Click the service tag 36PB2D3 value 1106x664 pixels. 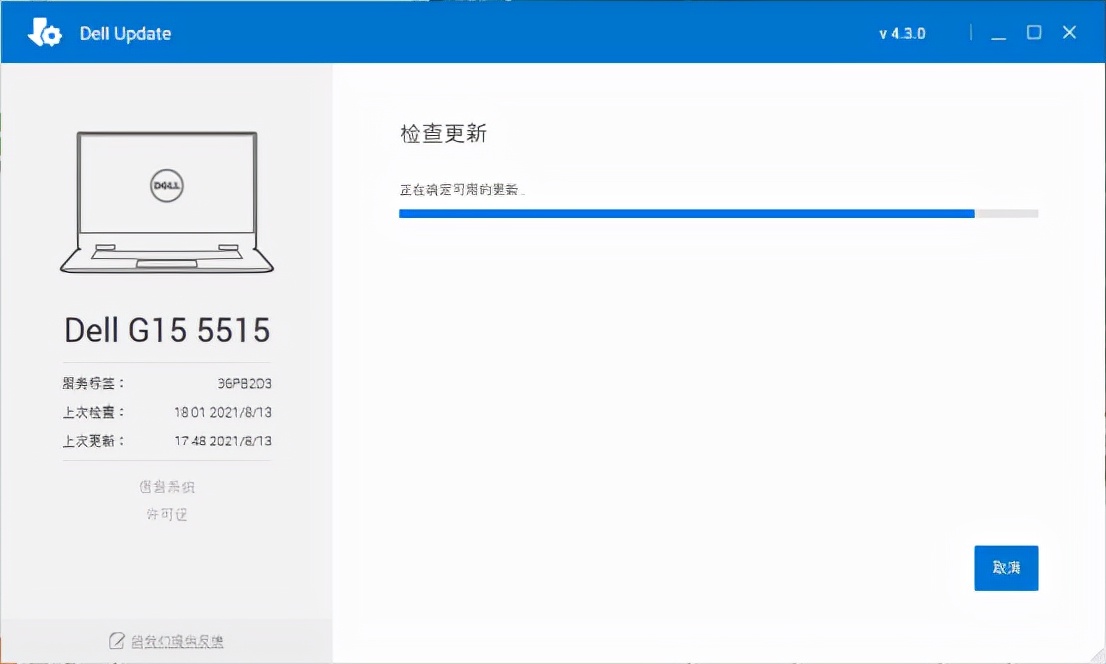coord(243,383)
